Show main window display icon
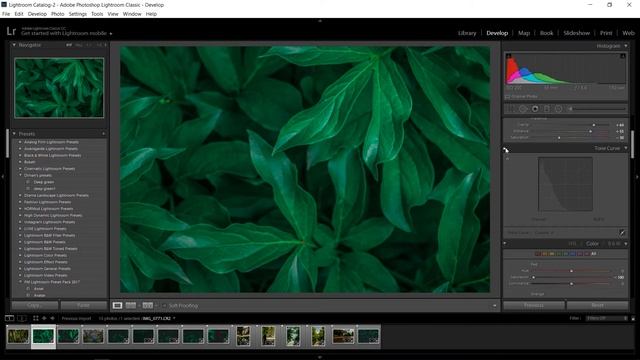The height and width of the screenshot is (360, 640). tap(9, 318)
